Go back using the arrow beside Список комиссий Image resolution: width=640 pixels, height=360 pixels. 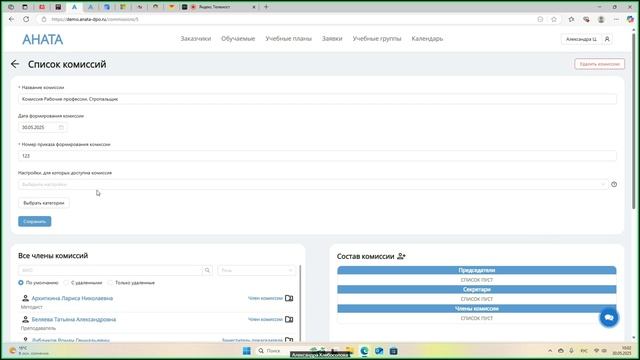click(15, 64)
